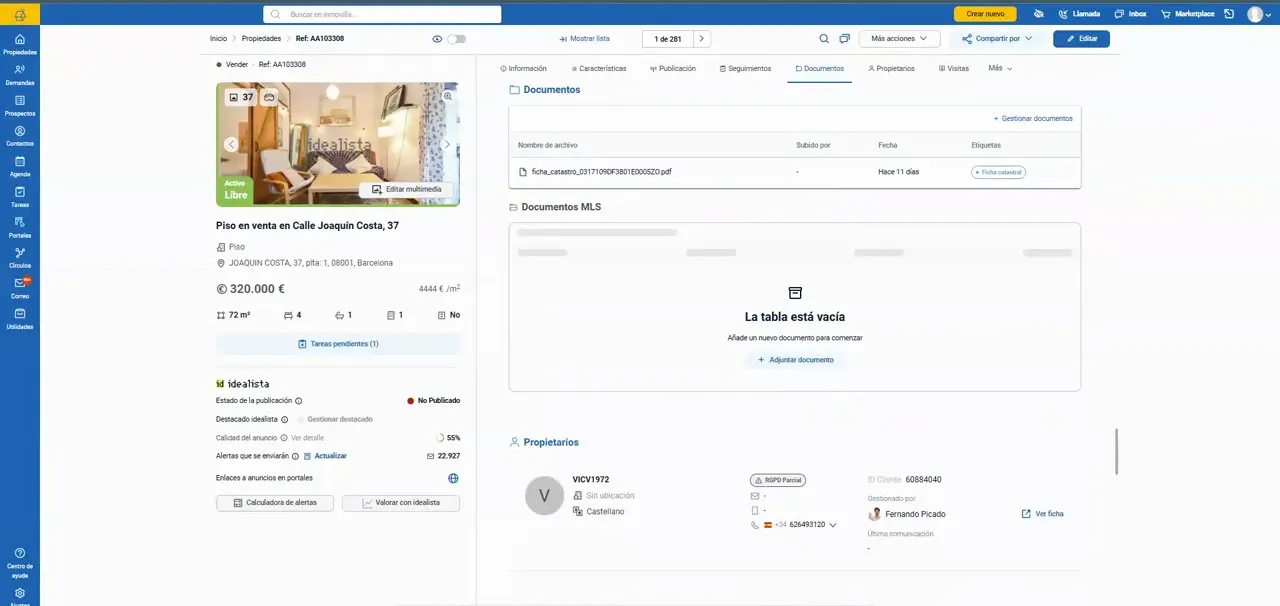Click Calculadora de alertas button
The height and width of the screenshot is (606, 1280).
(x=275, y=503)
